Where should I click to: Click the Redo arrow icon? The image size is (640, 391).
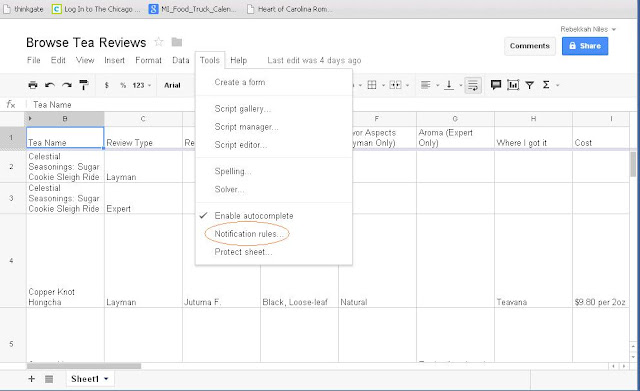[67, 85]
